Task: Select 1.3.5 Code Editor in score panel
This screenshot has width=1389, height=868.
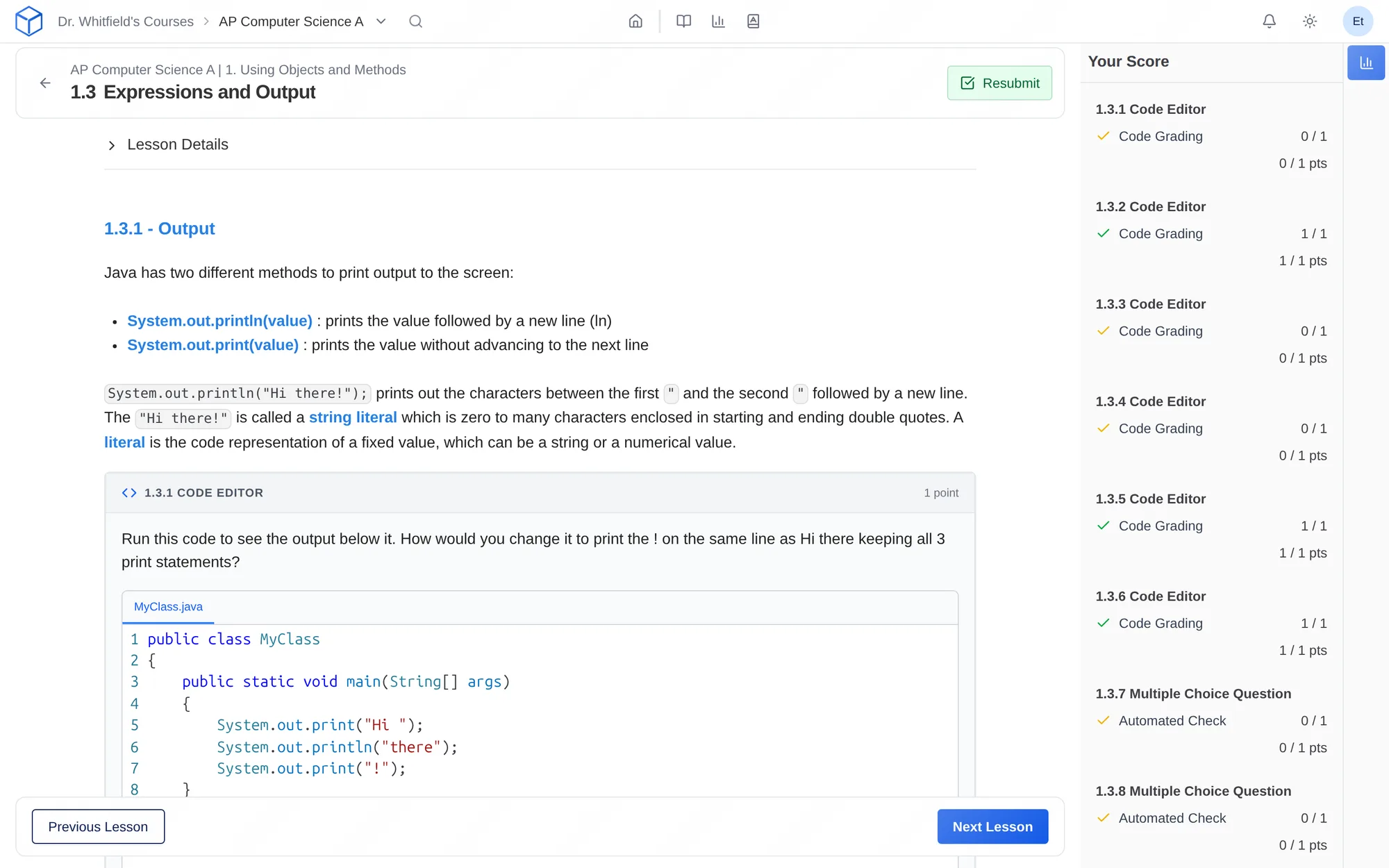Action: (1150, 499)
